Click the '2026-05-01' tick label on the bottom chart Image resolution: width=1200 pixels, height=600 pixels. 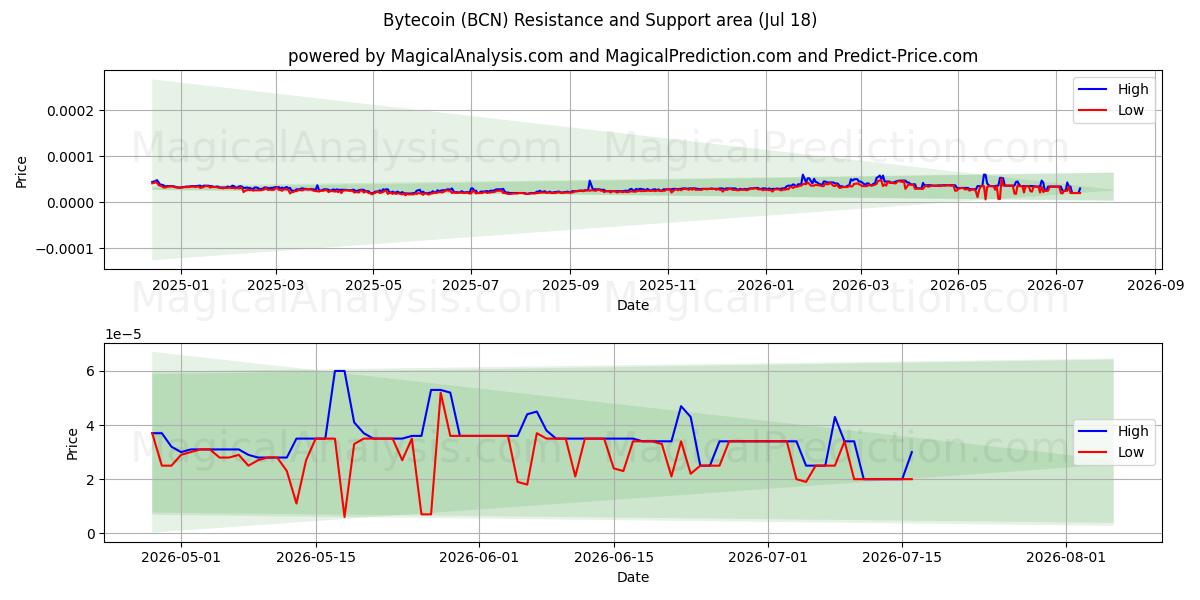pyautogui.click(x=181, y=558)
